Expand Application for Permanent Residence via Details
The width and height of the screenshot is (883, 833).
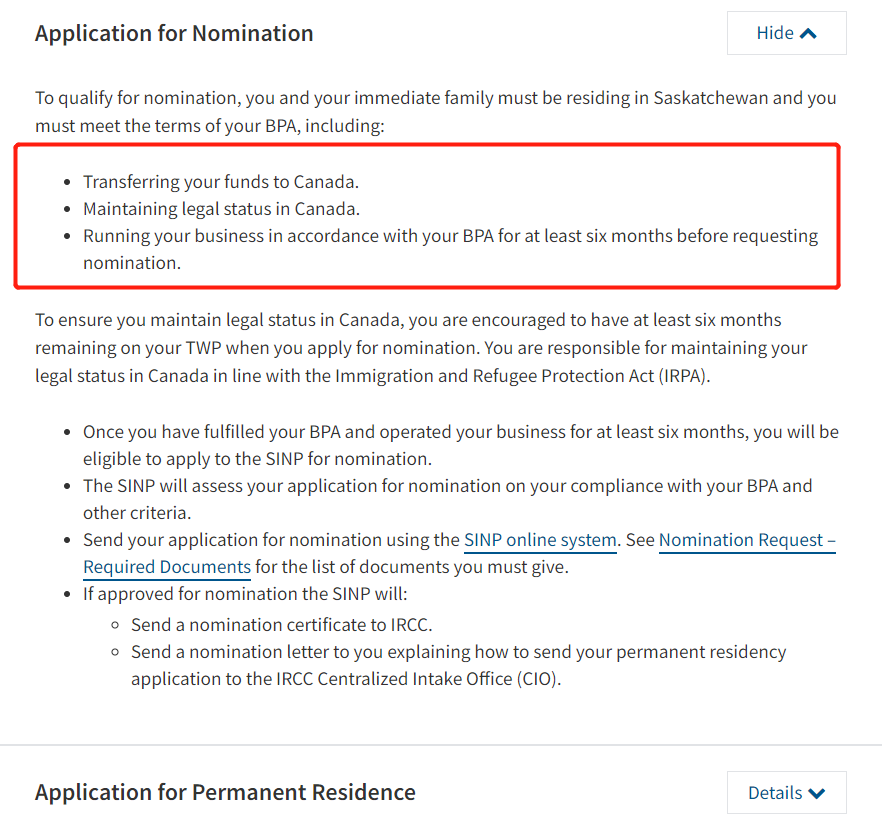click(786, 793)
